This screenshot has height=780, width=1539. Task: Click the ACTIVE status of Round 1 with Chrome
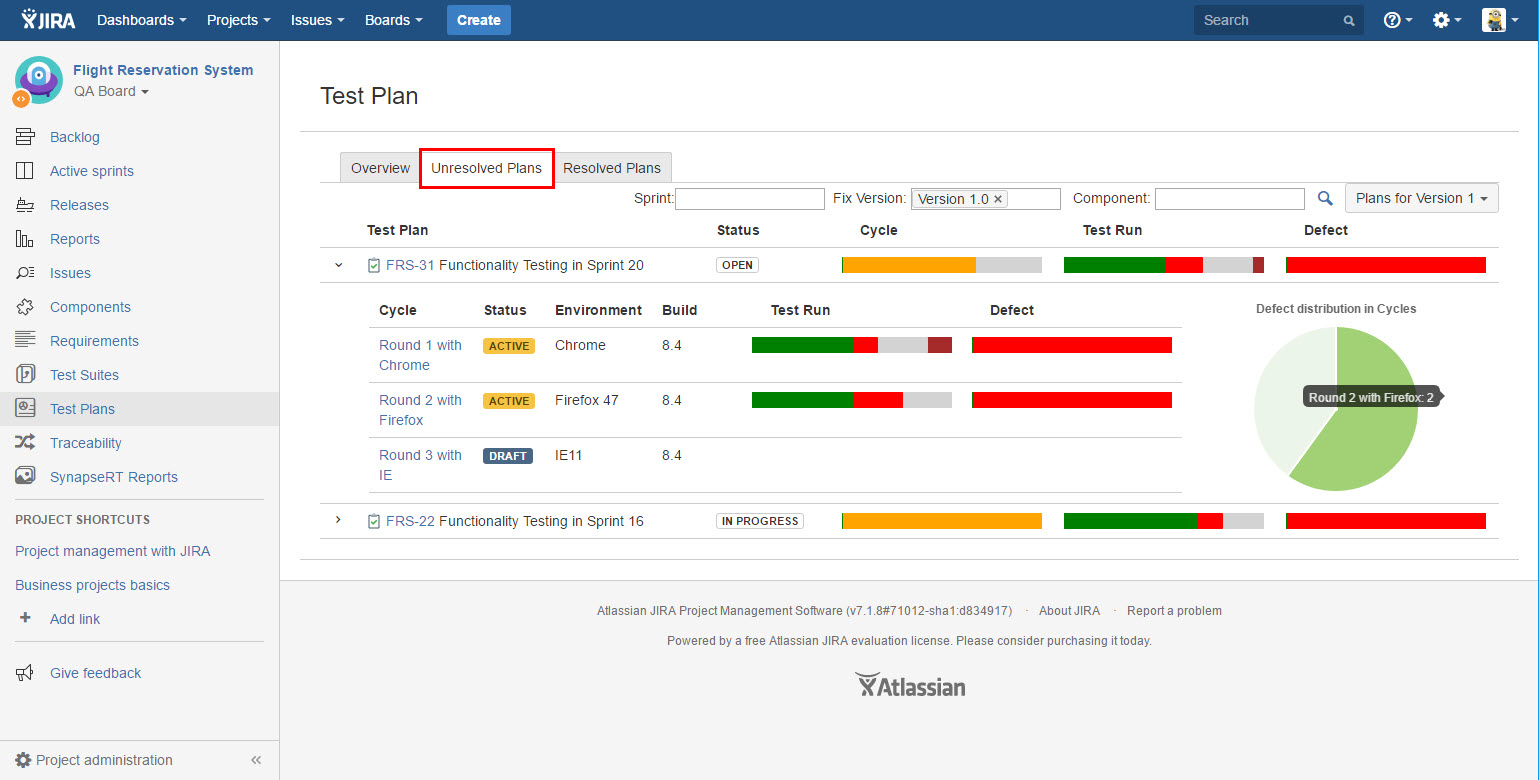click(509, 346)
